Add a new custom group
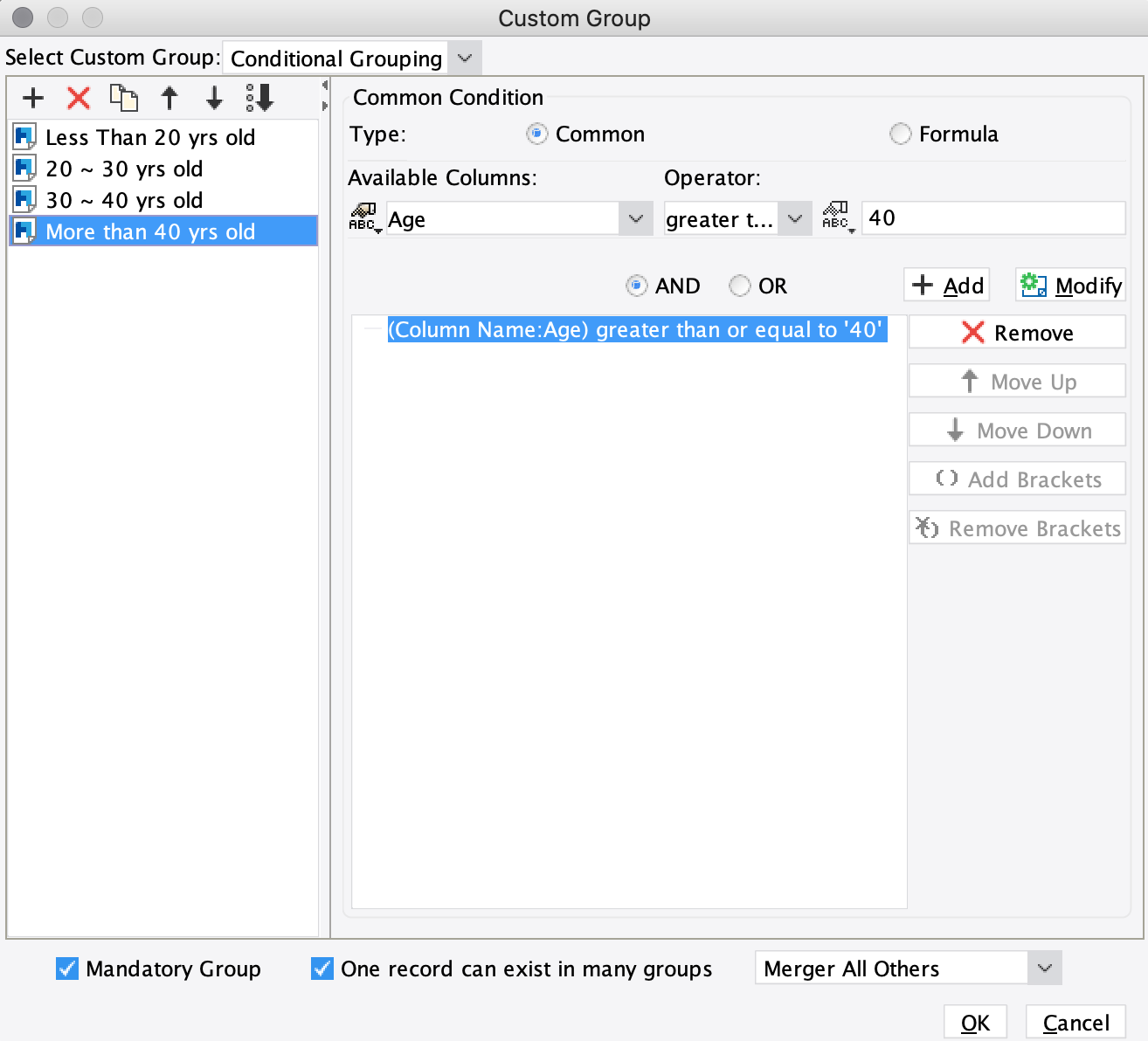The height and width of the screenshot is (1041, 1148). tap(32, 98)
